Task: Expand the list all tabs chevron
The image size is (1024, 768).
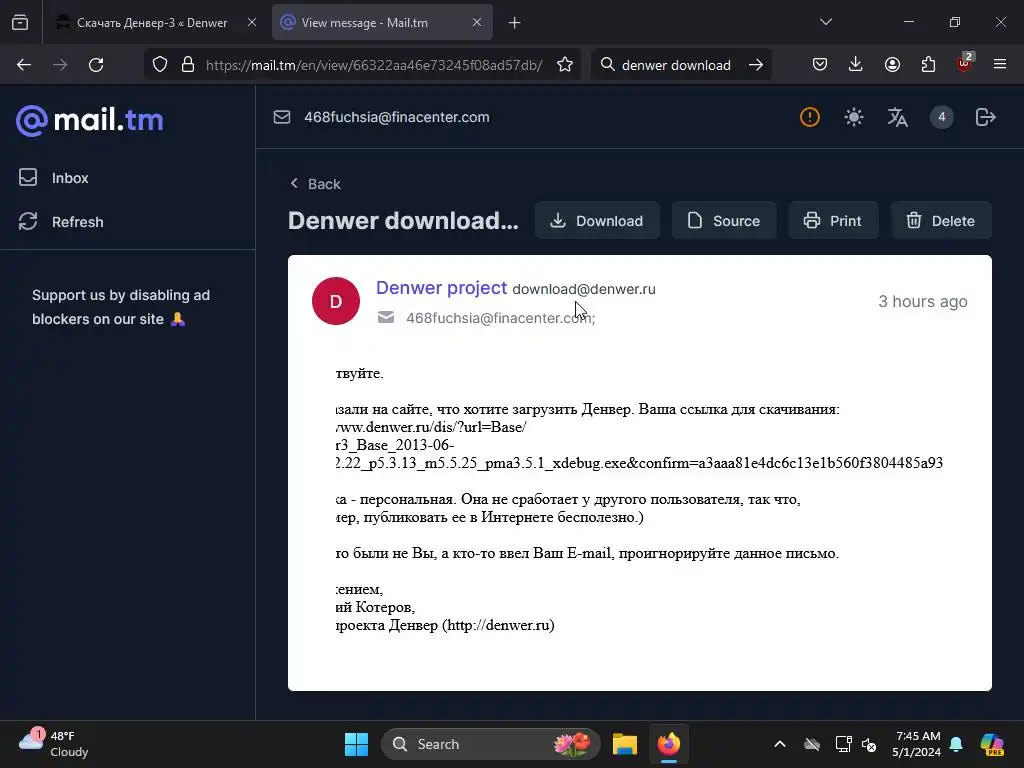Action: 825,22
